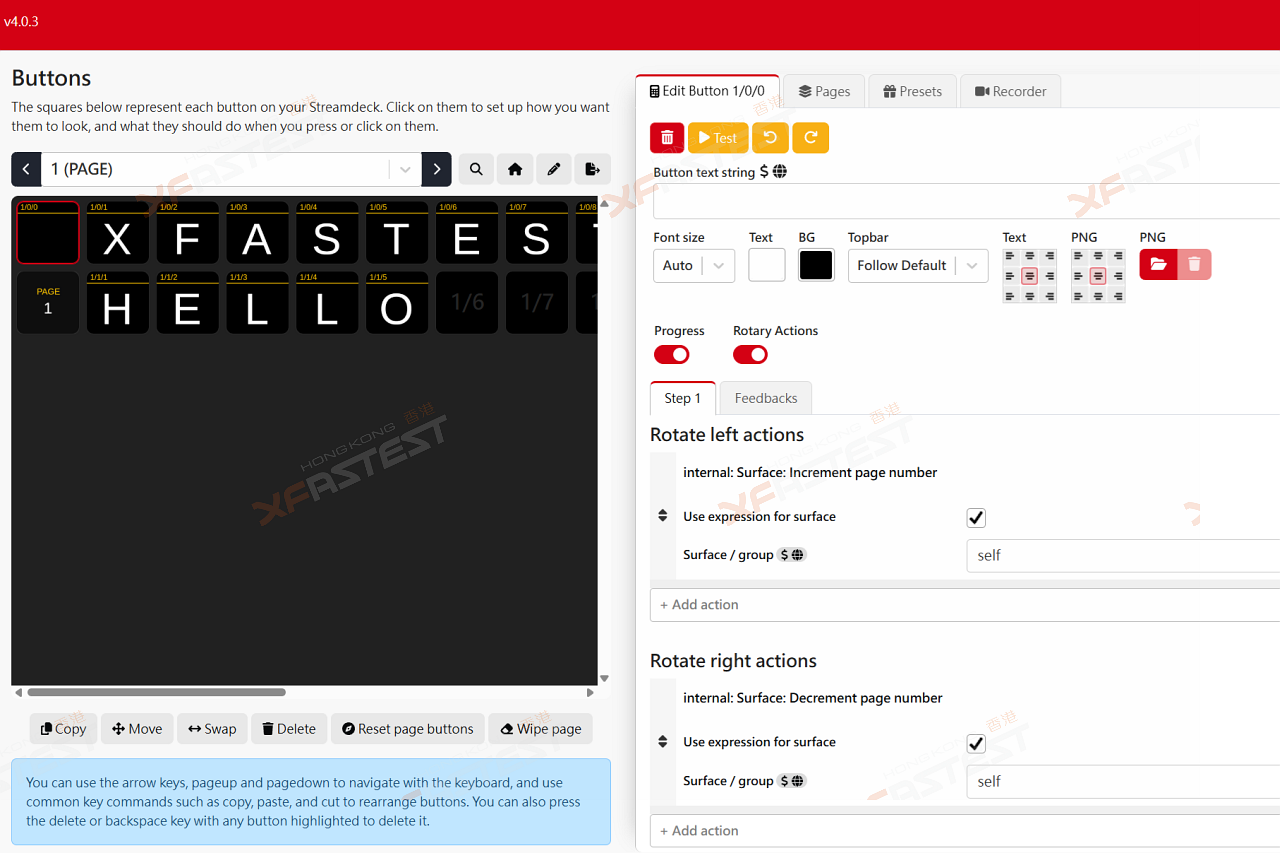Click the undo arrow icon

point(770,138)
